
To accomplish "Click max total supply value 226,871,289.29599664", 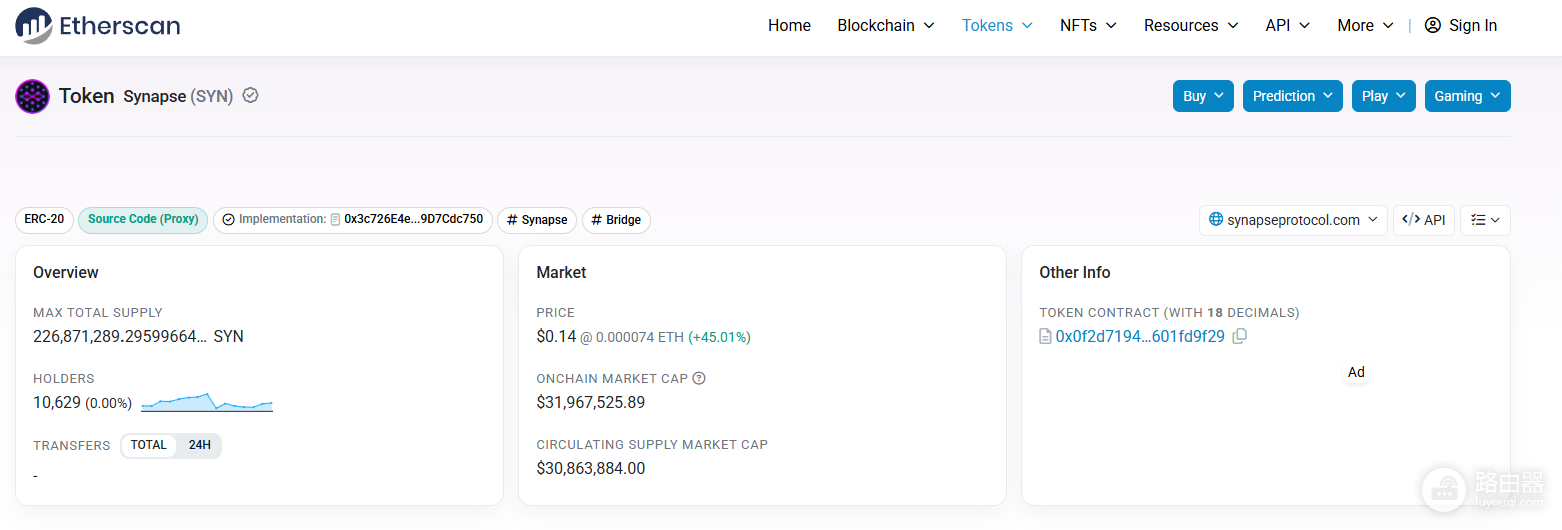I will pos(120,337).
